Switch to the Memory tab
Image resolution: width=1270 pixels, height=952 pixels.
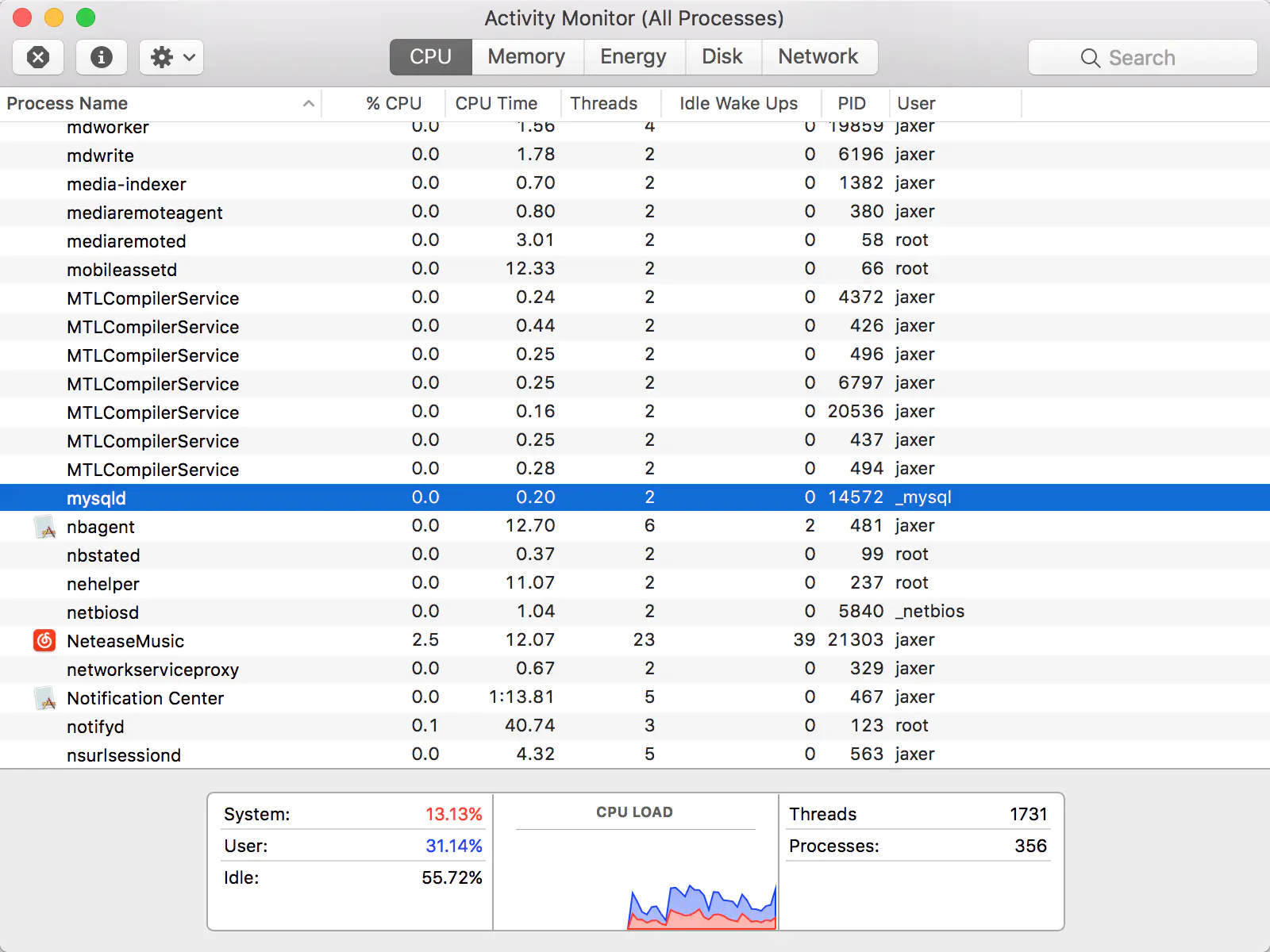click(526, 57)
